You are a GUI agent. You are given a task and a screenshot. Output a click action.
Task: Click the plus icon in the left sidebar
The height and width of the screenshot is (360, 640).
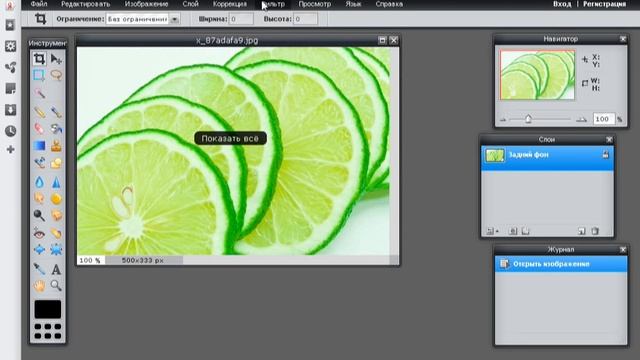point(11,150)
